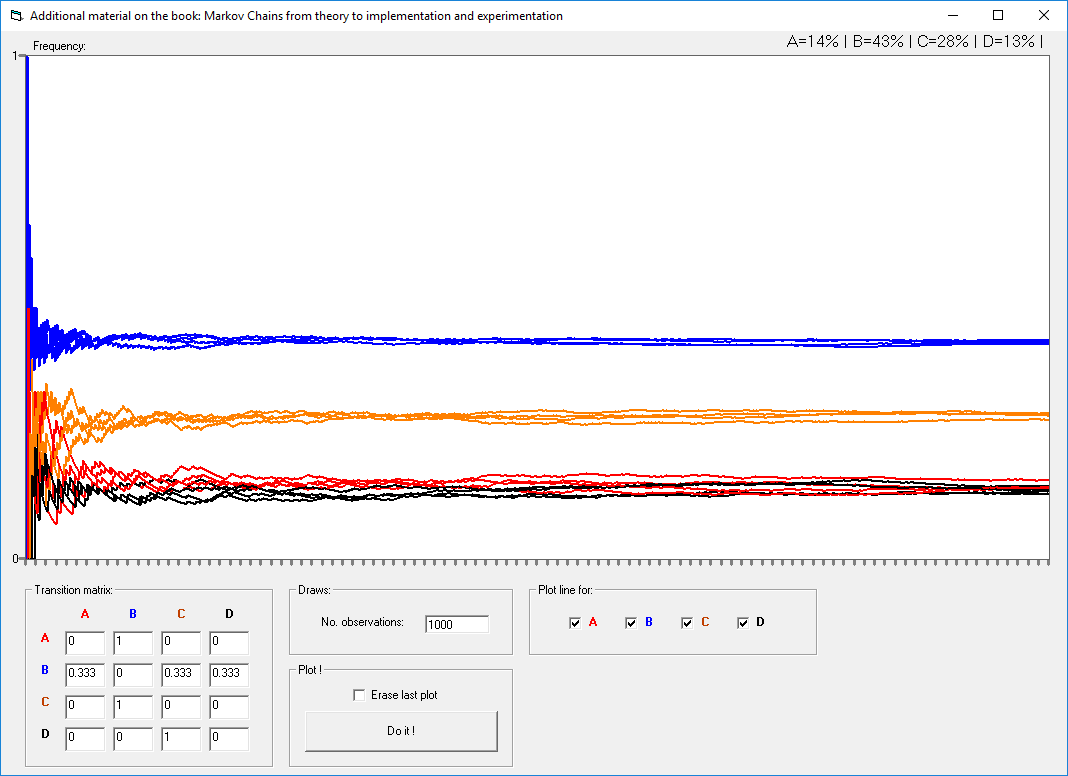Disable plot line for B

(x=631, y=622)
